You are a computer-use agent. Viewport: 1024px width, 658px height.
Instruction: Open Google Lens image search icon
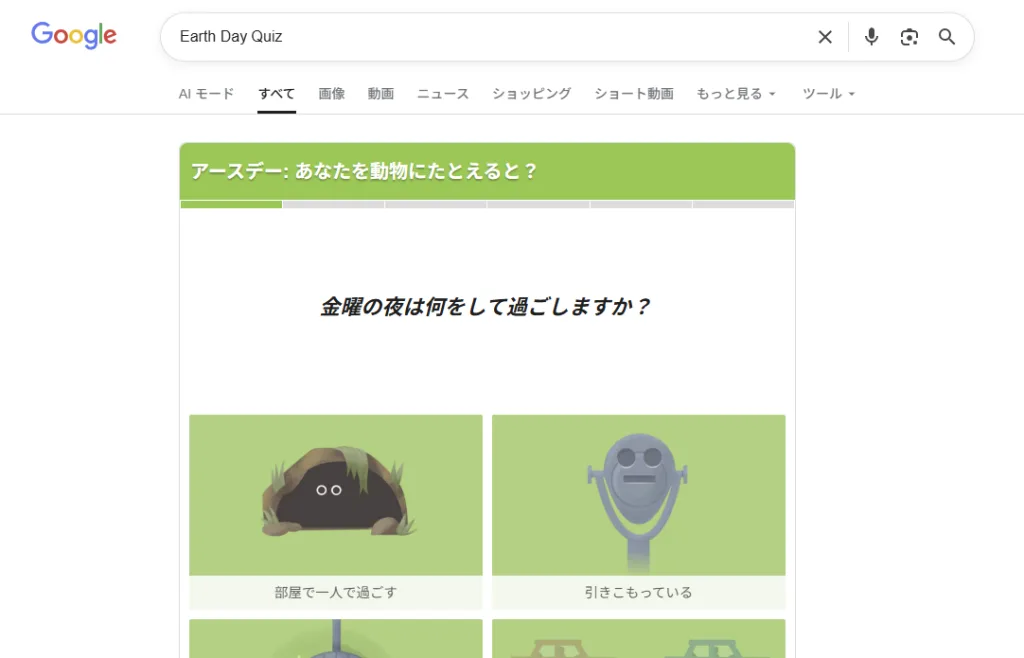click(909, 37)
